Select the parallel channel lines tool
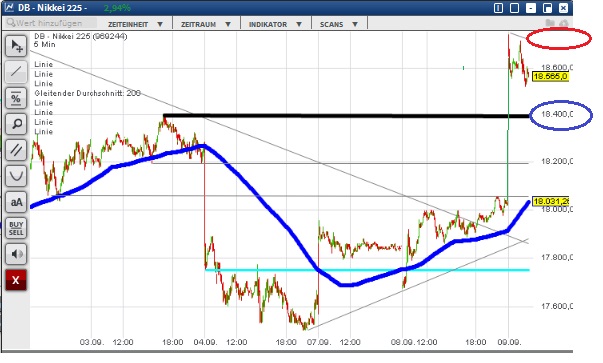 click(16, 150)
